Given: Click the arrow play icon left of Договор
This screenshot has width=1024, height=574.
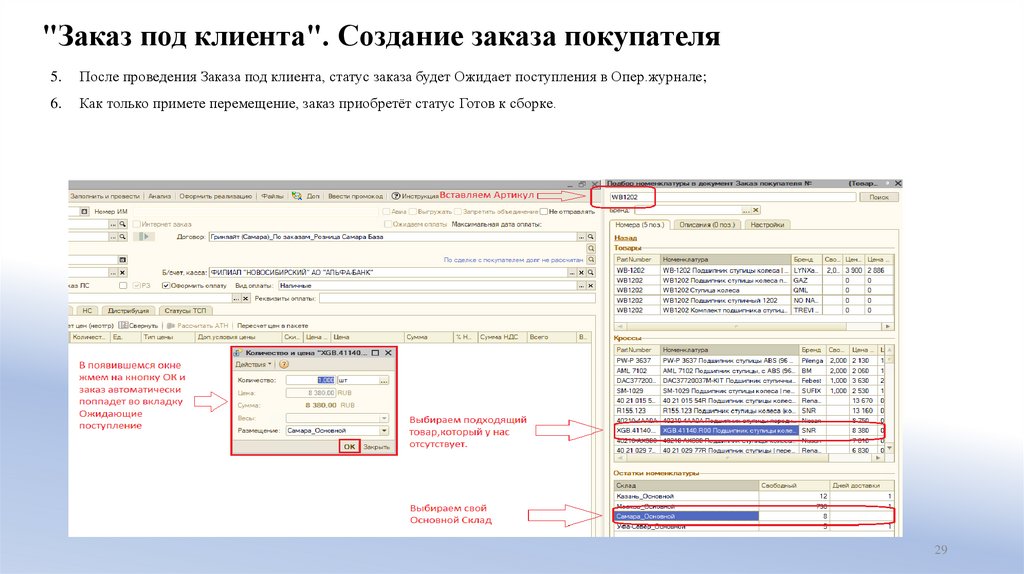Looking at the screenshot, I should point(144,237).
